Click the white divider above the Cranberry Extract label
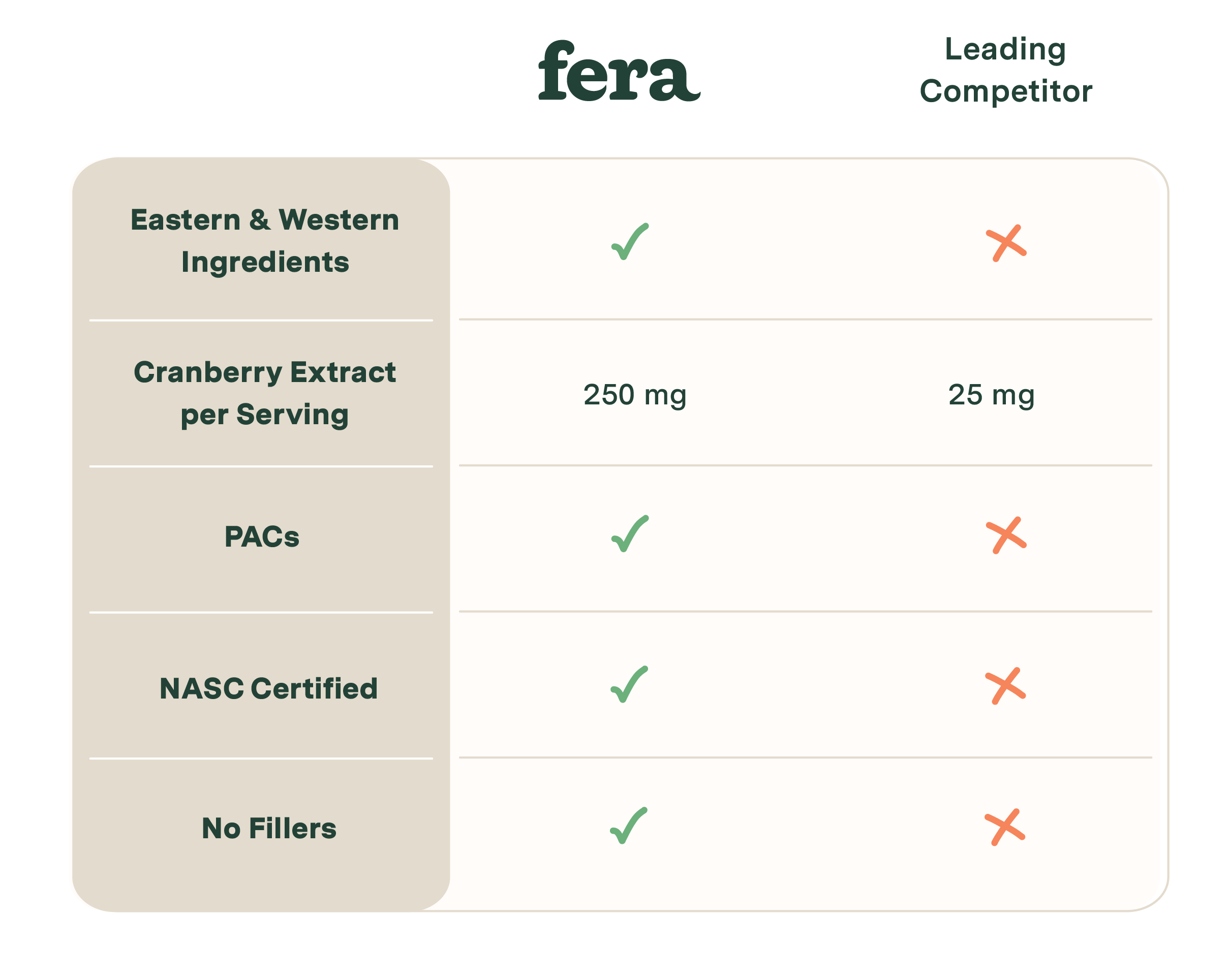The image size is (1229, 980). (261, 320)
